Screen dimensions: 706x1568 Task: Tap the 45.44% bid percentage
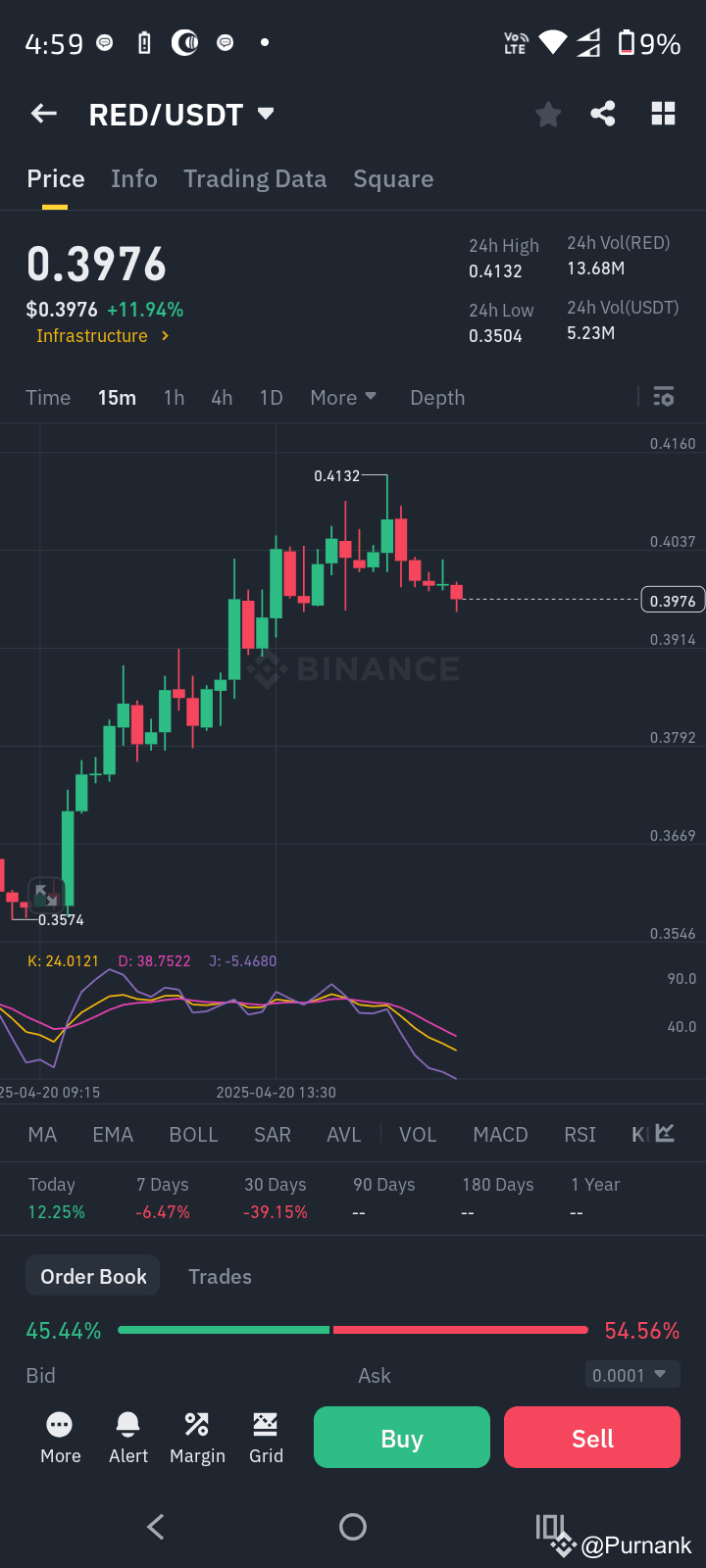[64, 1330]
